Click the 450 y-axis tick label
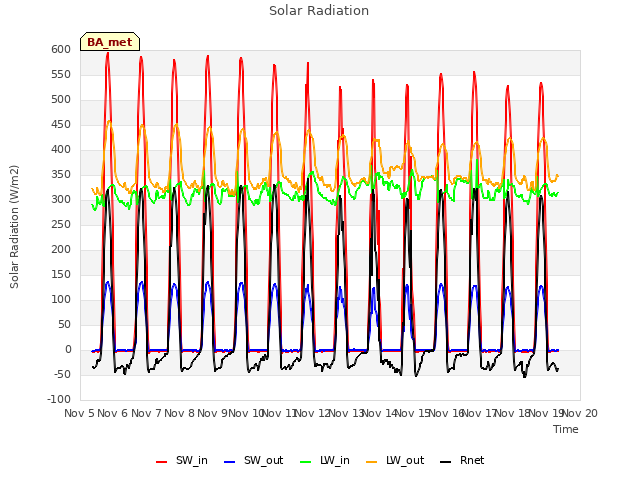This screenshot has height=480, width=640. click(61, 124)
